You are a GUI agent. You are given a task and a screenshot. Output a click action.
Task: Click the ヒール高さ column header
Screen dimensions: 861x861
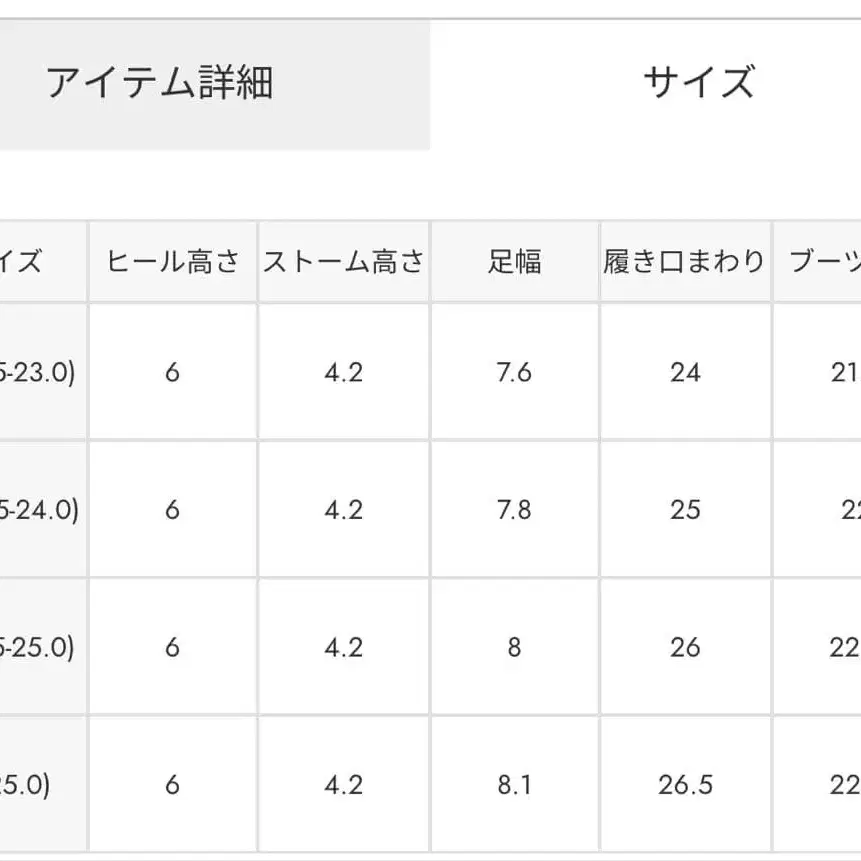pyautogui.click(x=172, y=261)
